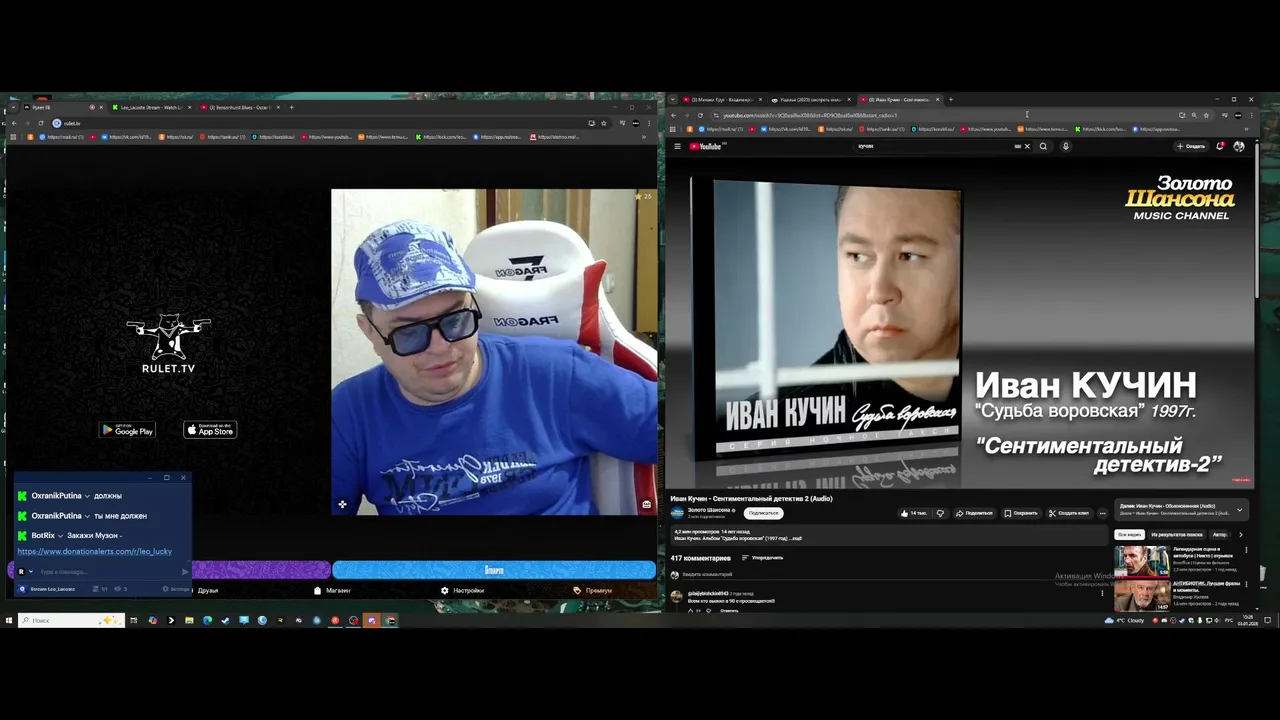Image resolution: width=1280 pixels, height=720 pixels.
Task: Run YouTube search with magnifier button
Action: coord(1043,146)
